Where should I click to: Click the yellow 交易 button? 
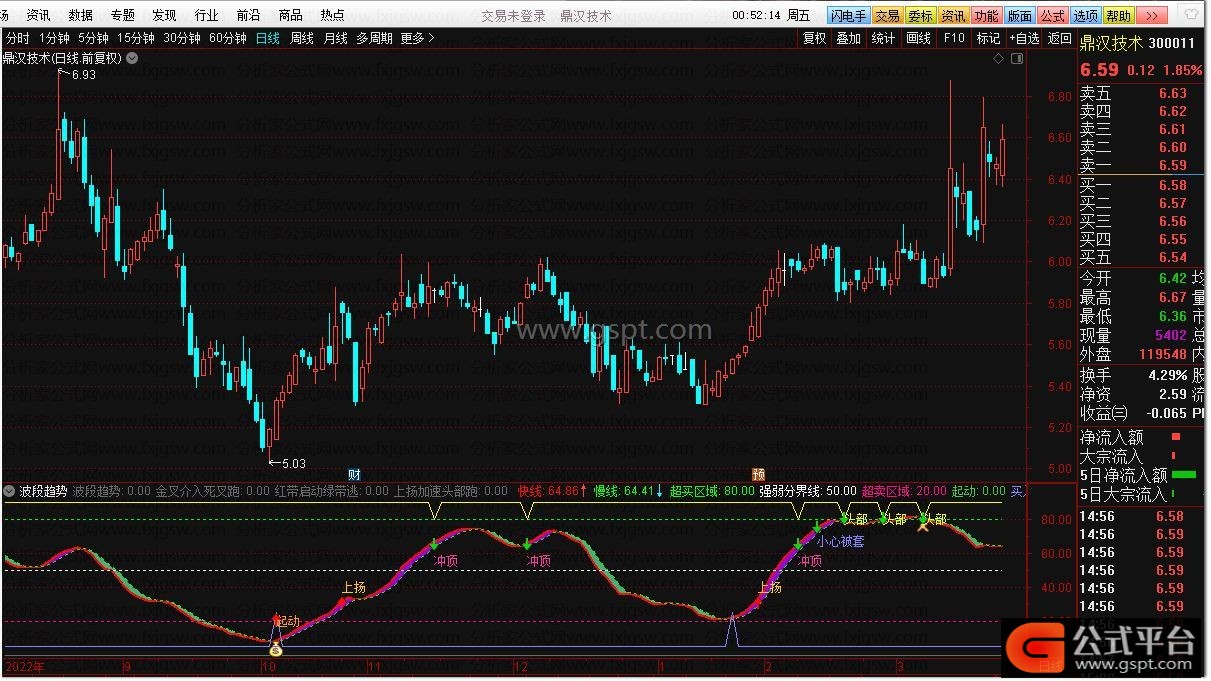(887, 15)
